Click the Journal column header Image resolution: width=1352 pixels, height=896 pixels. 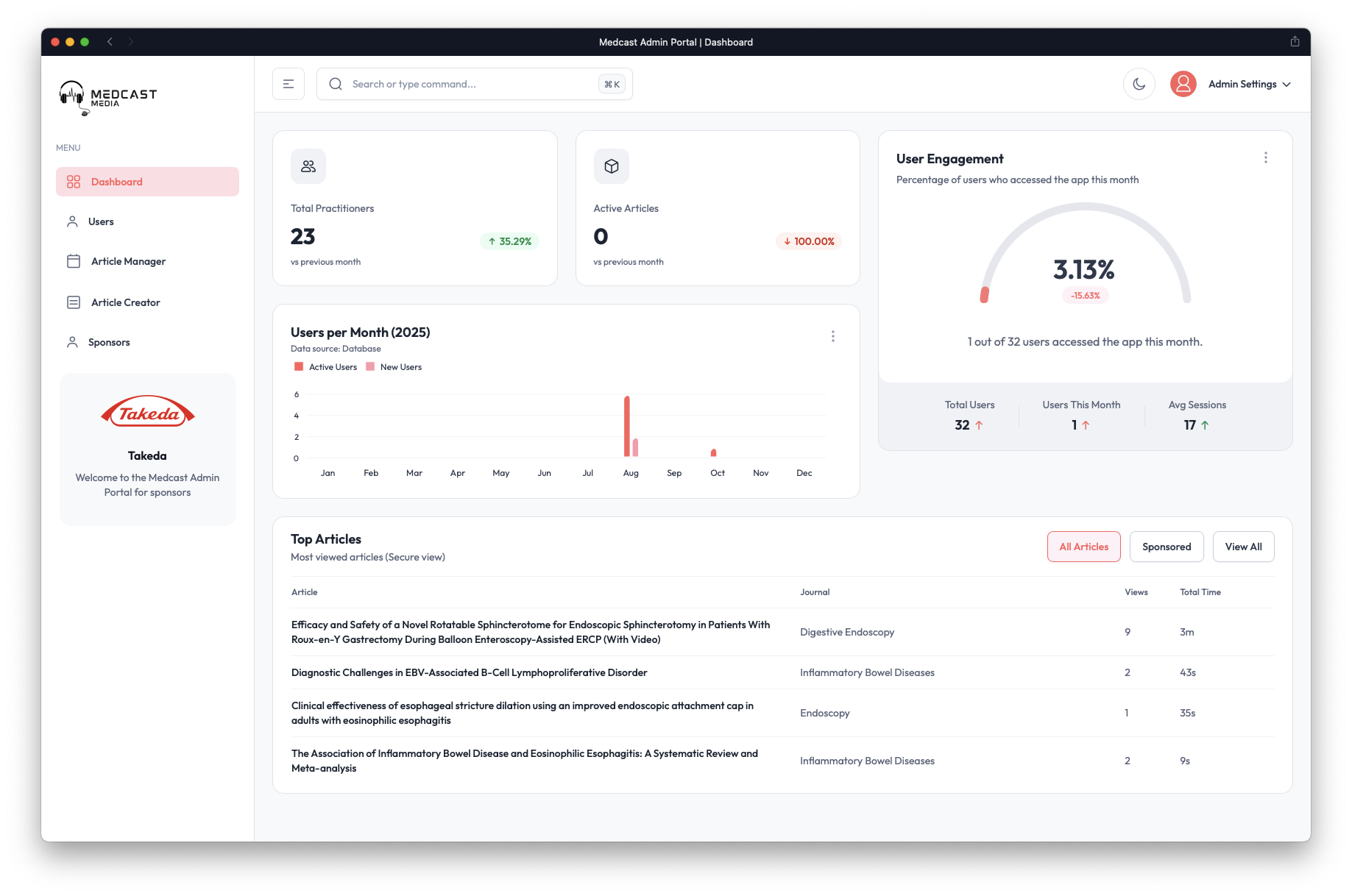coord(815,592)
